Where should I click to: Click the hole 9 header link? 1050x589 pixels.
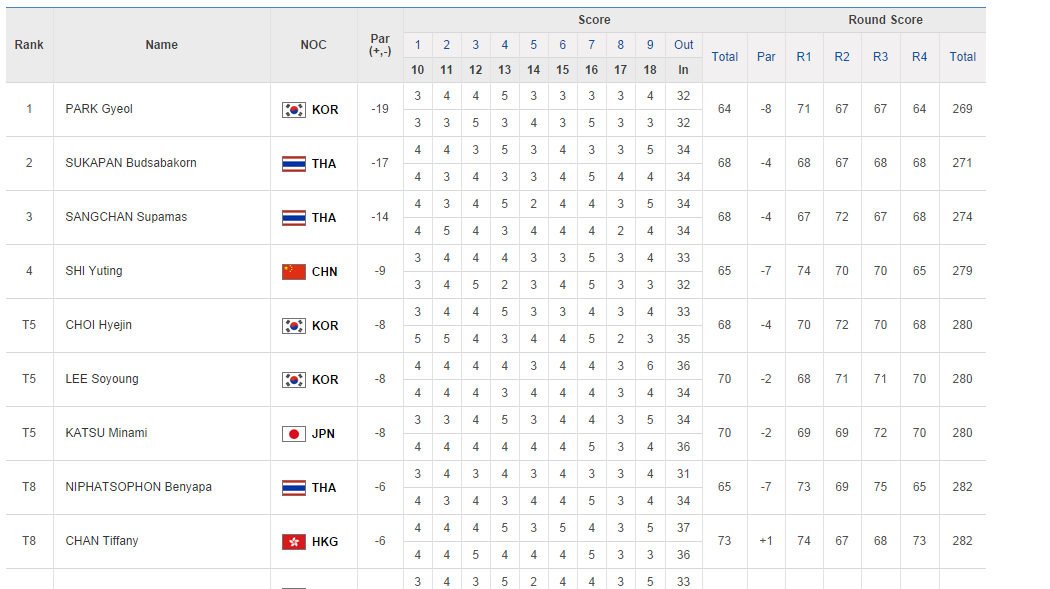tap(650, 45)
